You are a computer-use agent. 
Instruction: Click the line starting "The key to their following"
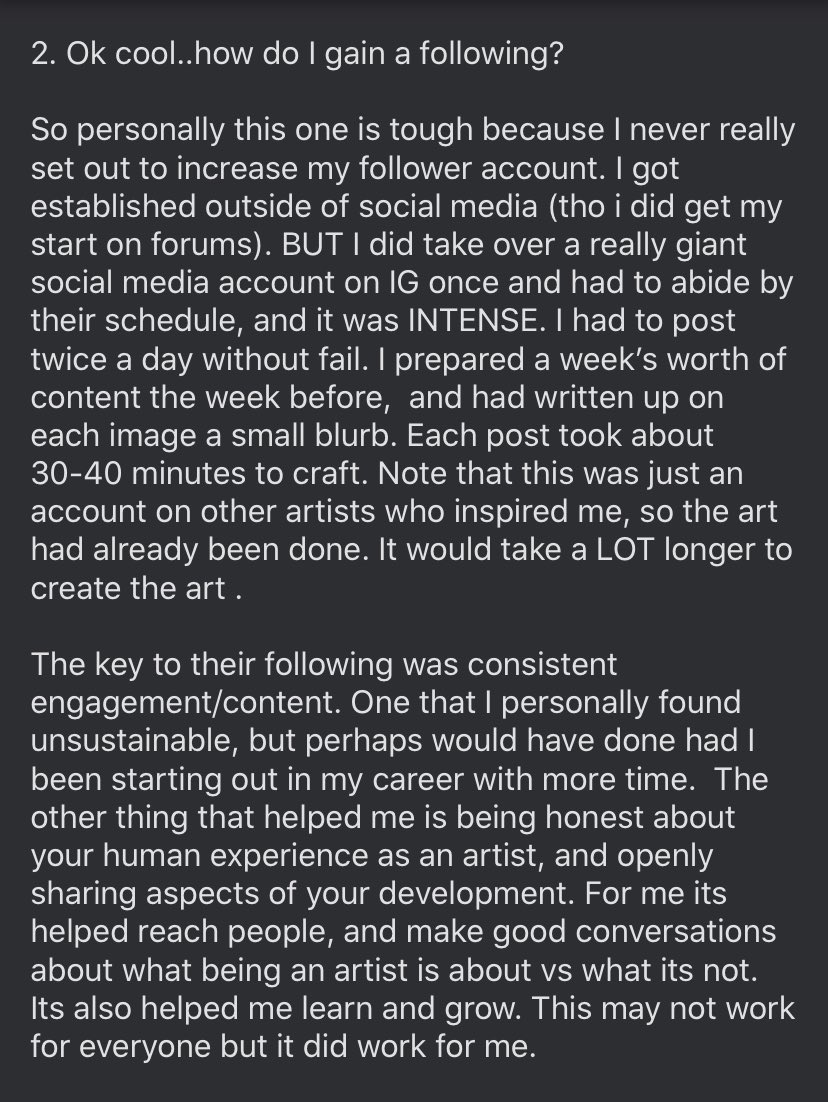[324, 664]
